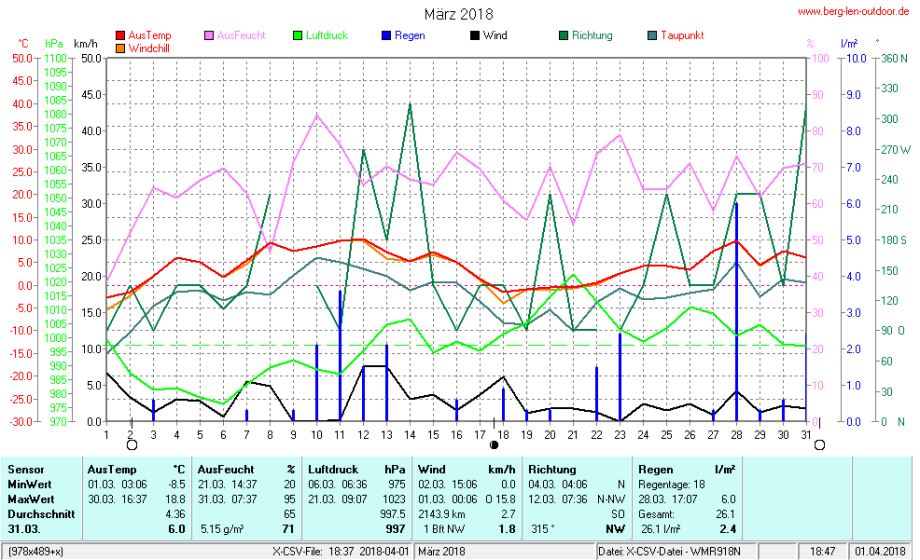Select the pink AusFeucht legend marker

[x=209, y=36]
